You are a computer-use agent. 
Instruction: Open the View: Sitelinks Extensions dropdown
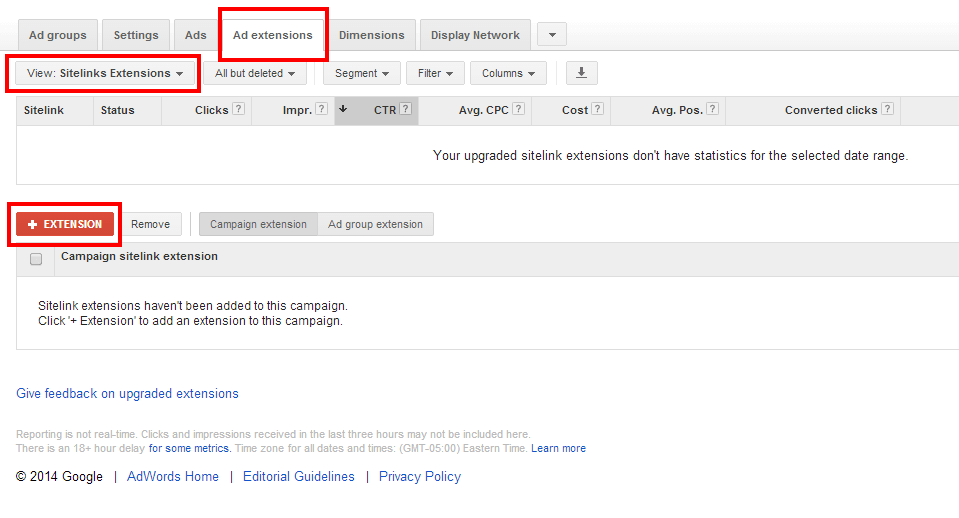tap(105, 73)
